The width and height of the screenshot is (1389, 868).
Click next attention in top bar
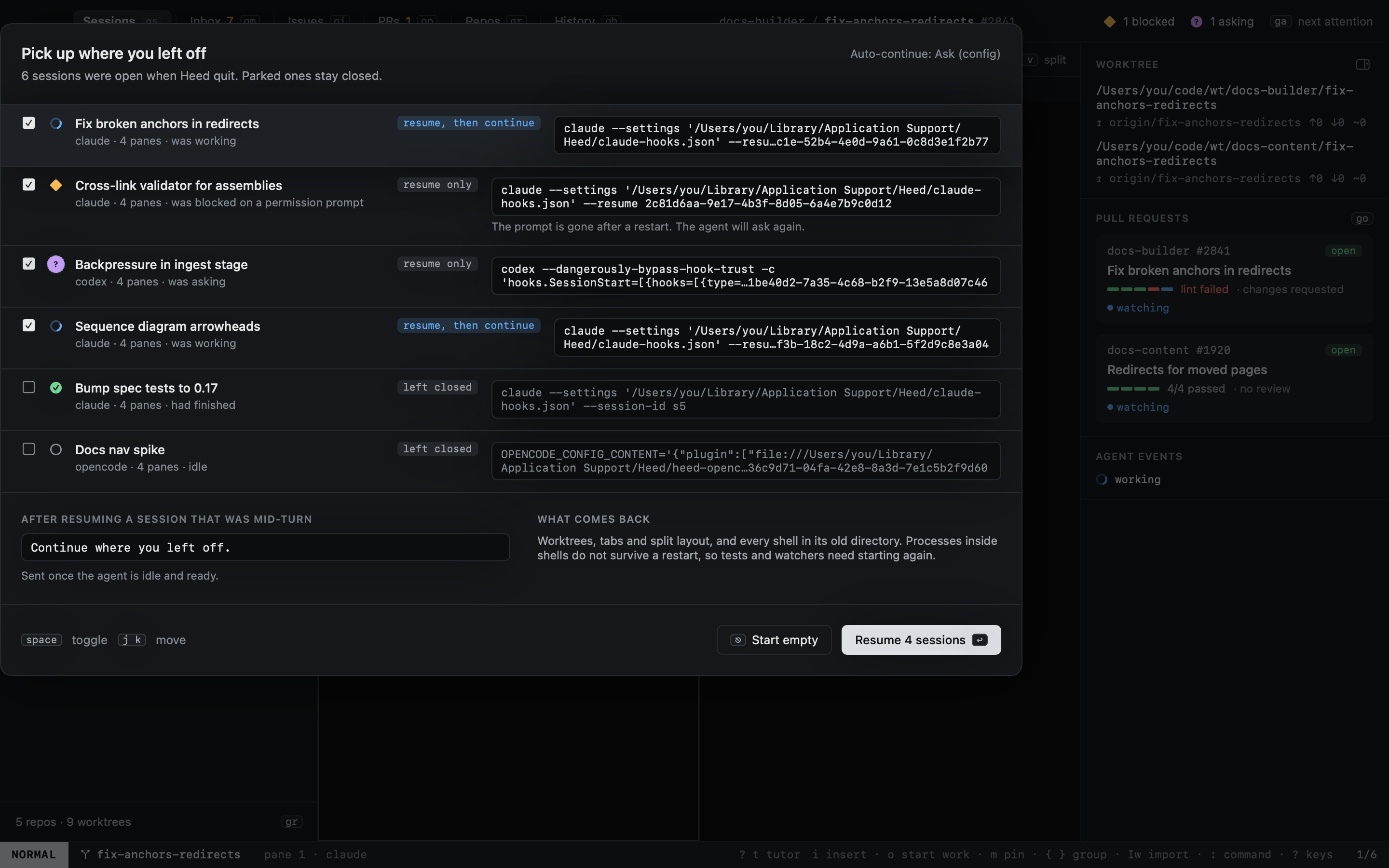coord(1335,22)
